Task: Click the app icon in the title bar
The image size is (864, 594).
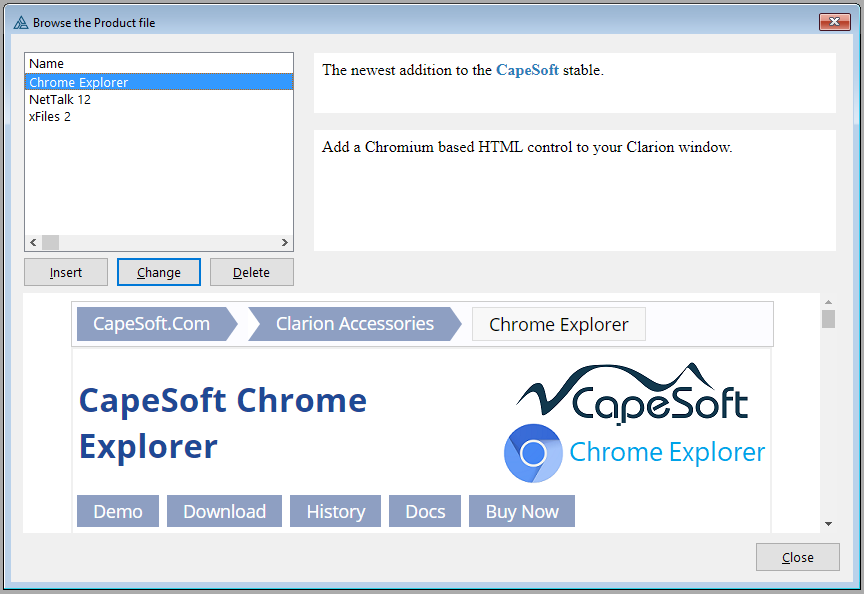Action: 20,22
